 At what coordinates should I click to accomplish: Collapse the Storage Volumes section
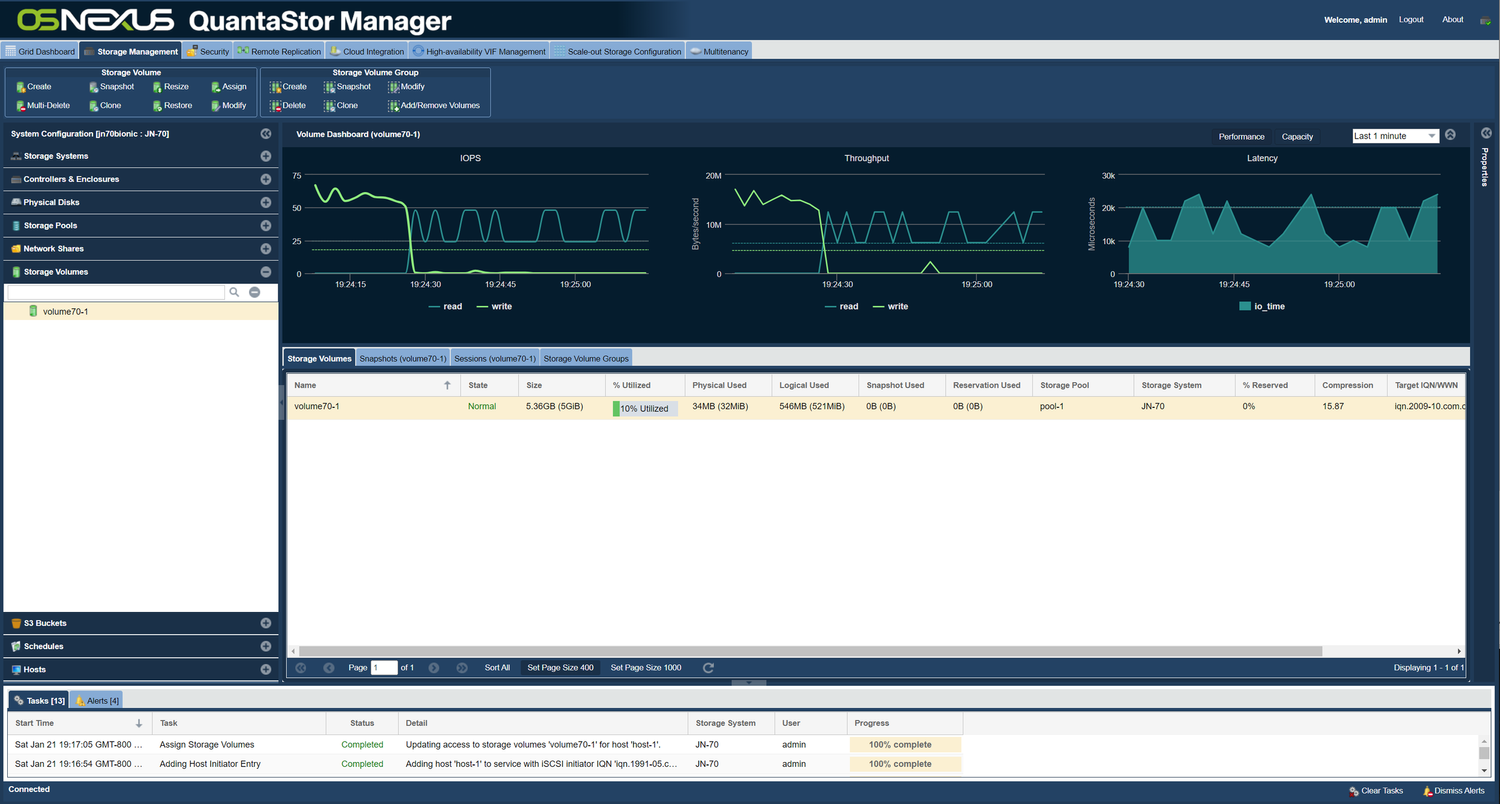[x=265, y=271]
